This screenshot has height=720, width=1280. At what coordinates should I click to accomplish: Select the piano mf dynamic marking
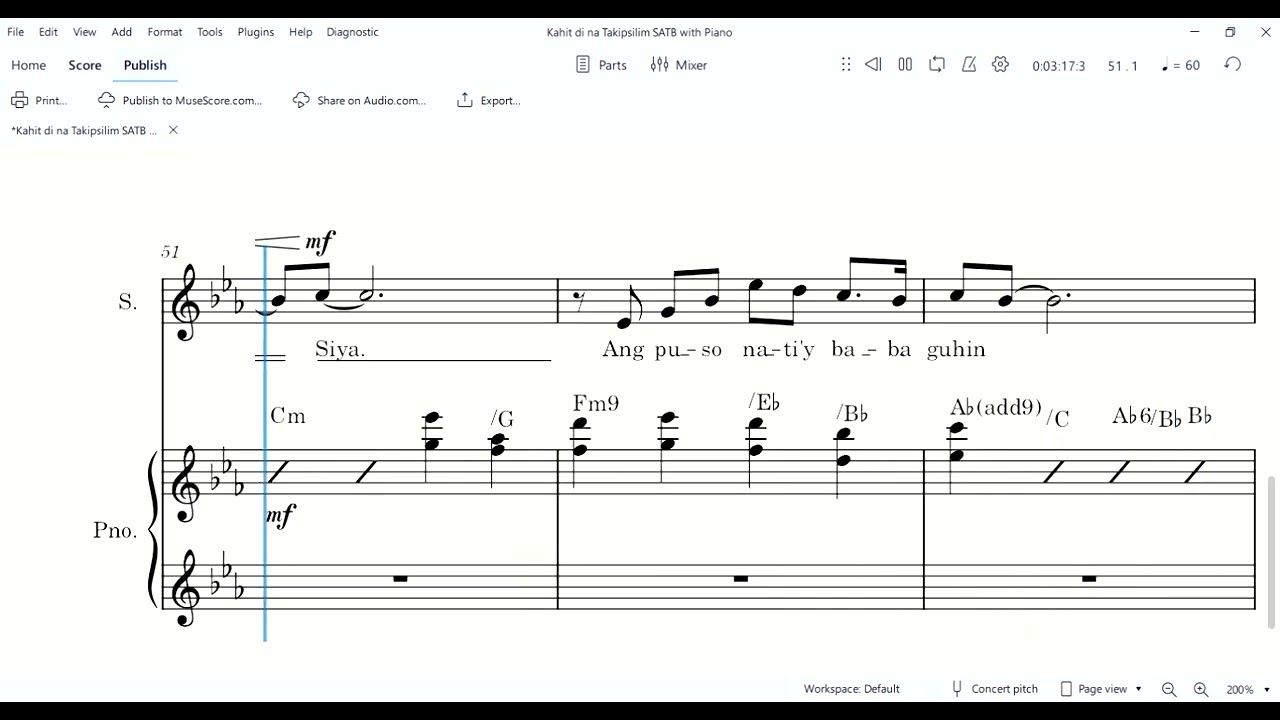(281, 516)
